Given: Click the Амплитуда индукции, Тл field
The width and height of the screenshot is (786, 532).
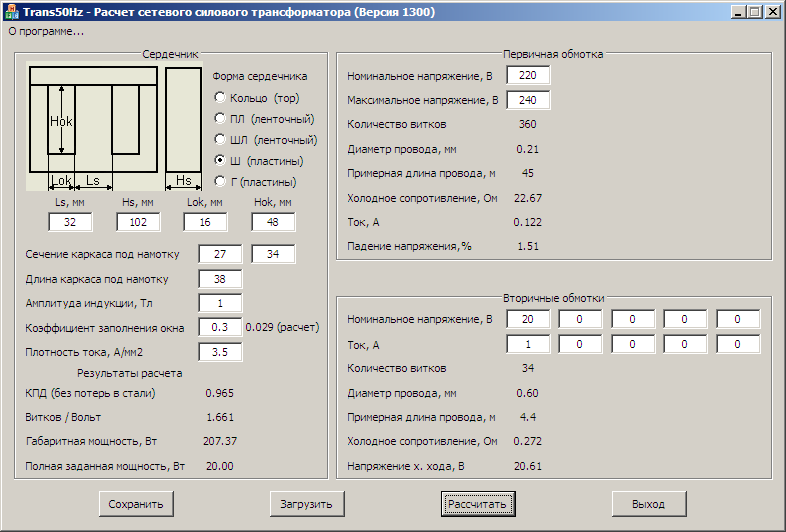Looking at the screenshot, I should point(220,303).
